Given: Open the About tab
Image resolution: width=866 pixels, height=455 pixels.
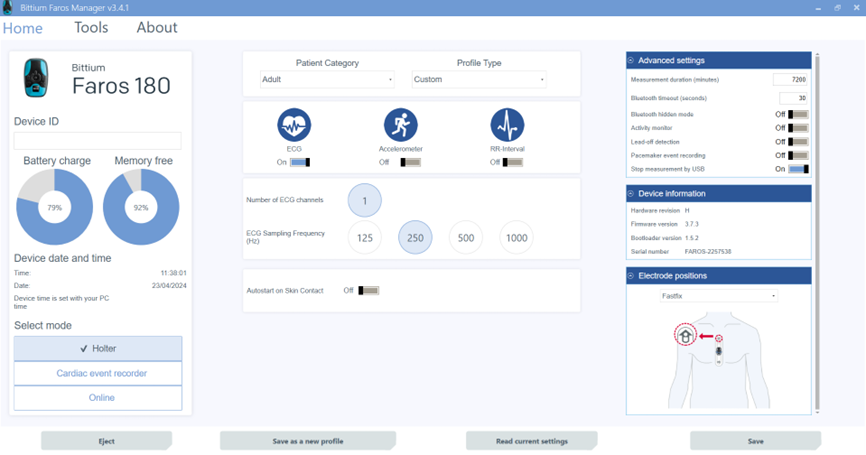Looking at the screenshot, I should 157,28.
